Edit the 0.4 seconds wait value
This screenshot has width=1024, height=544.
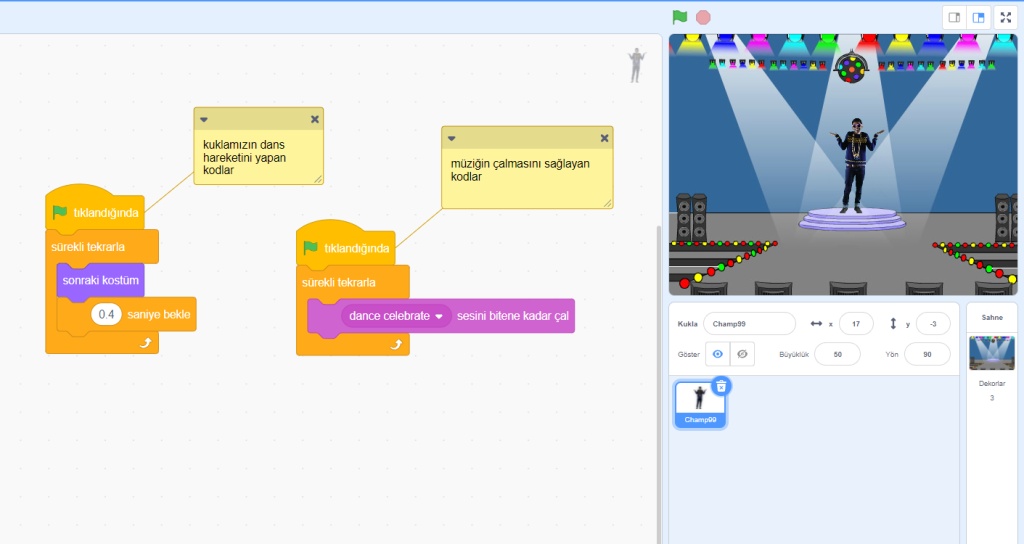(106, 314)
